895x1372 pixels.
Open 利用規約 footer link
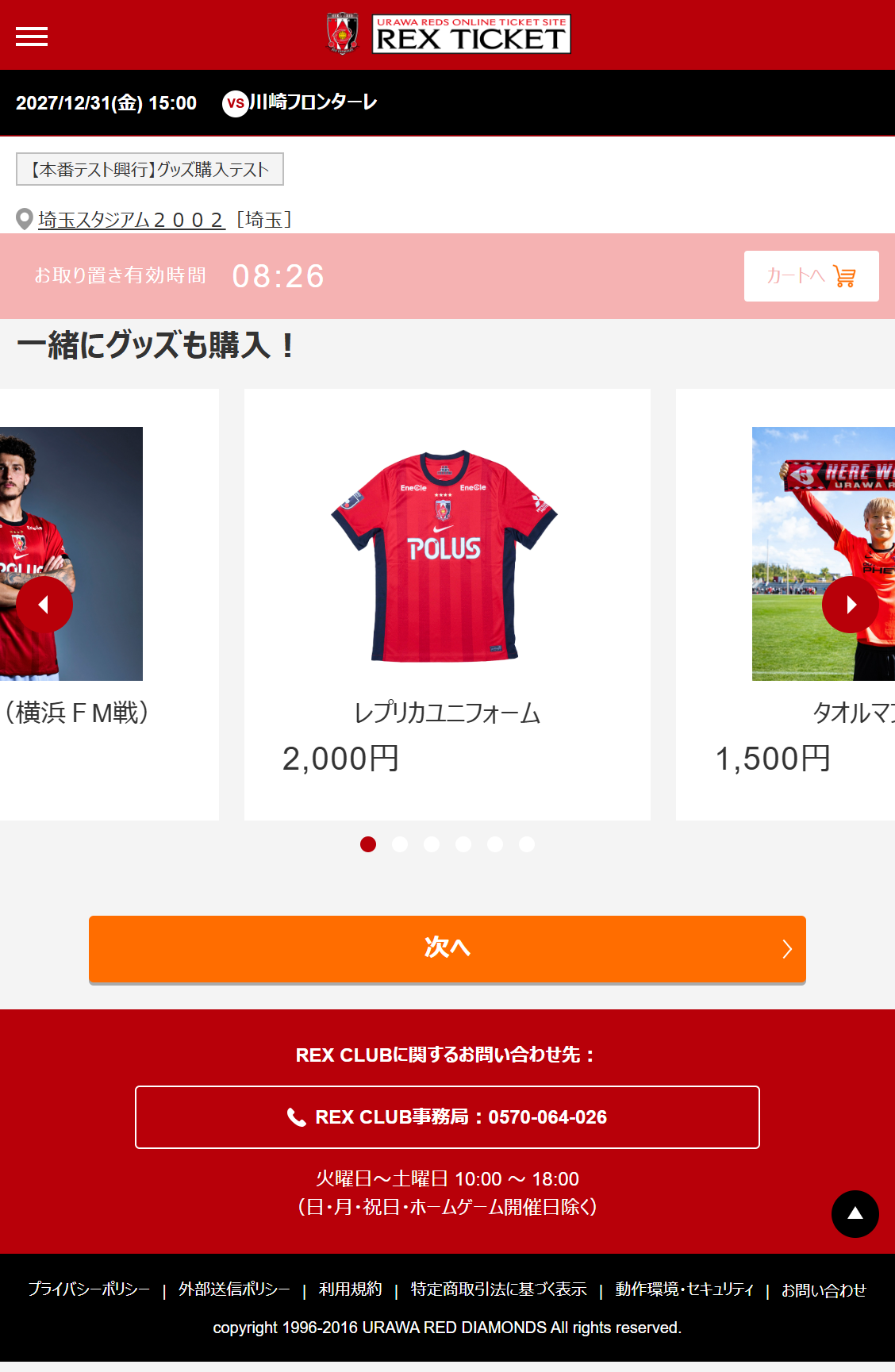(350, 1289)
